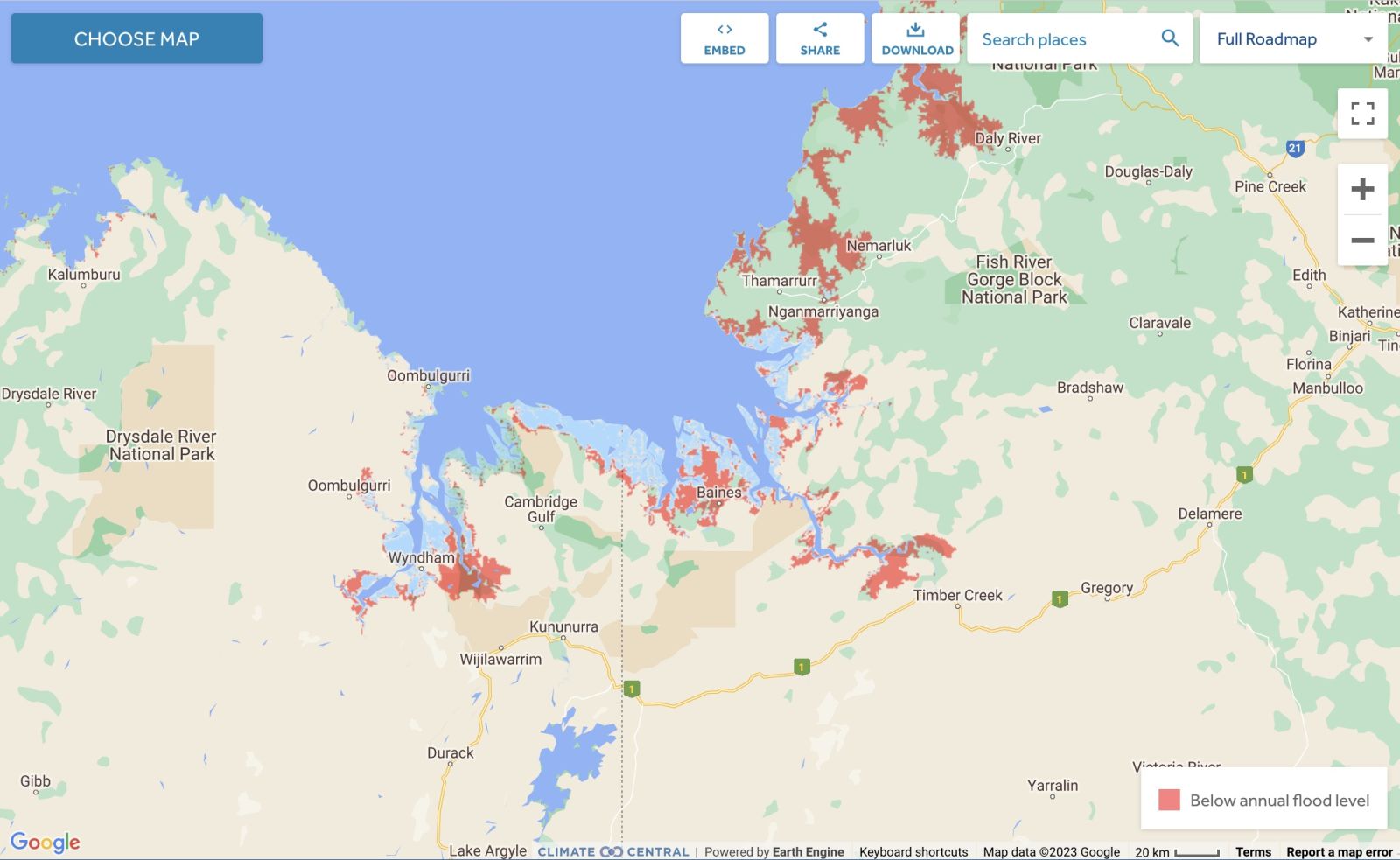
Task: Click the Douglas-Daly label
Action: (1148, 171)
